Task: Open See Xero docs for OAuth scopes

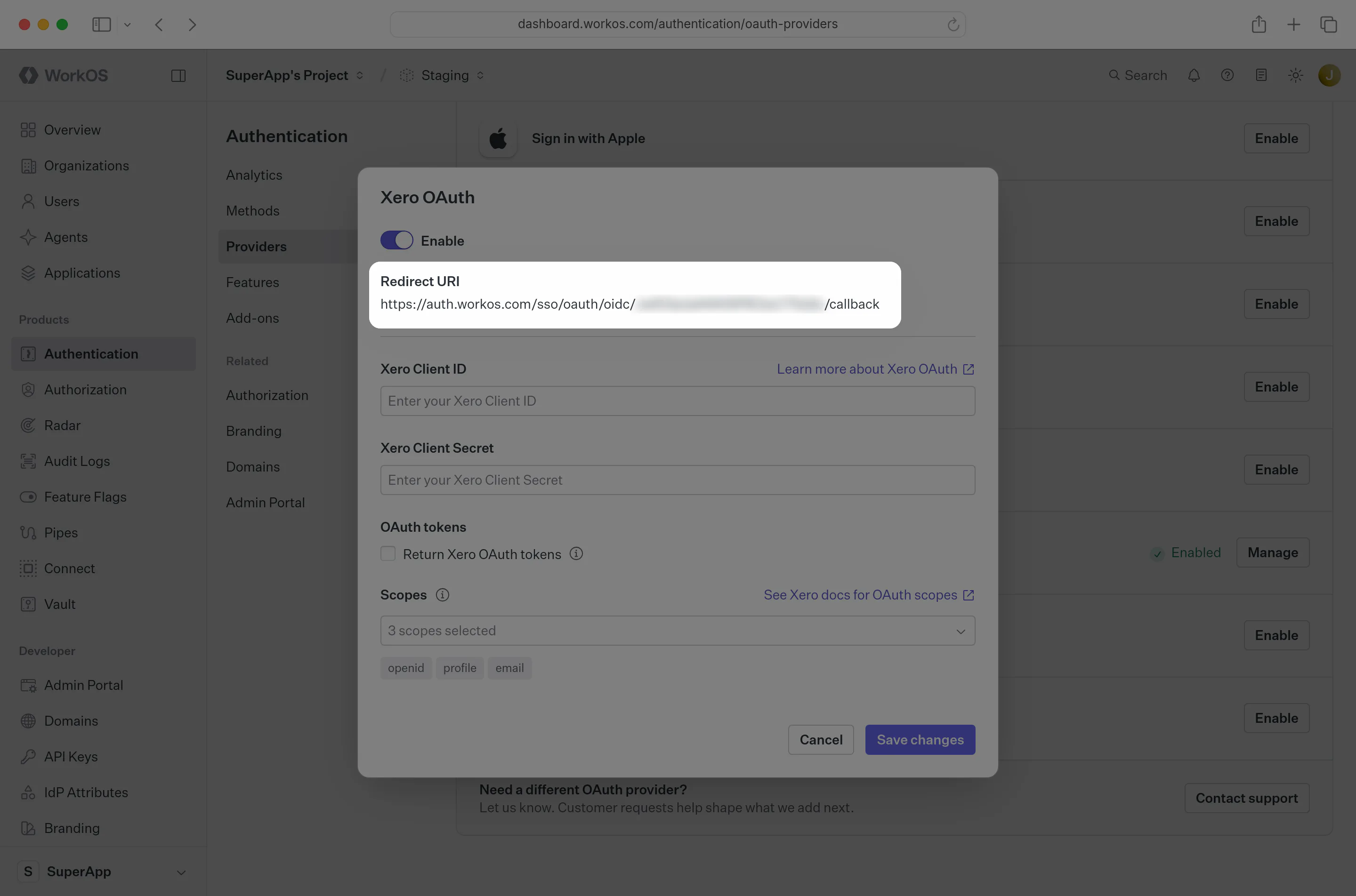Action: 869,595
